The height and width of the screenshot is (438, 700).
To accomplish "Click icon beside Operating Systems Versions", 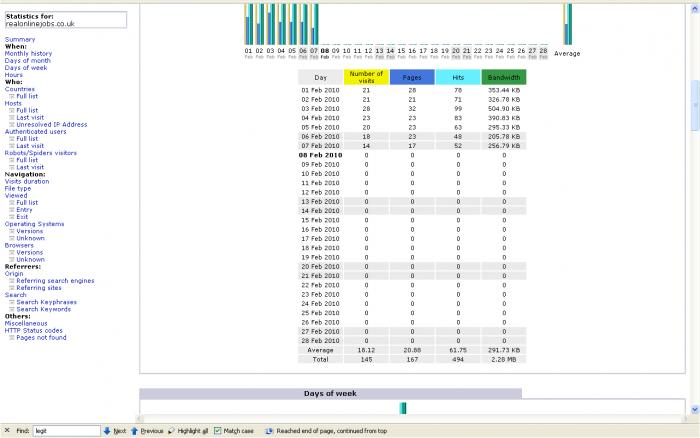I will (12, 231).
